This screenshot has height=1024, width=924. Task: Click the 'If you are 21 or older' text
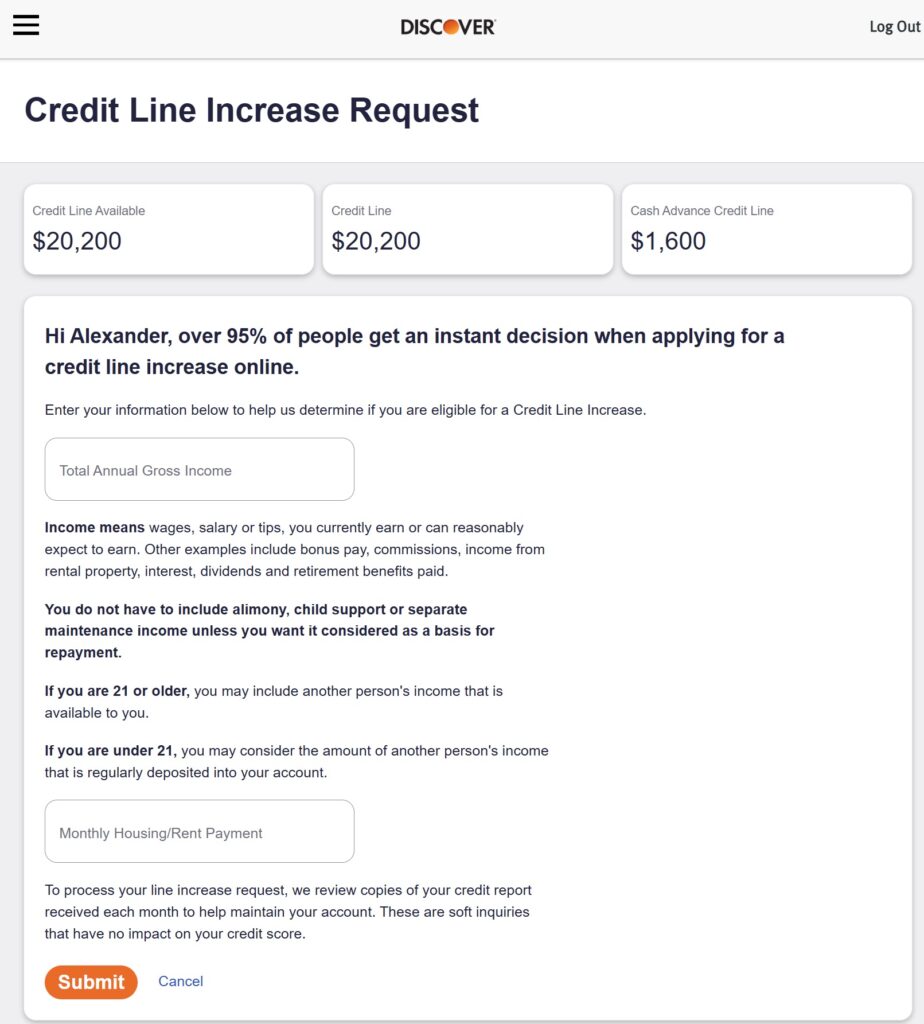pos(273,702)
